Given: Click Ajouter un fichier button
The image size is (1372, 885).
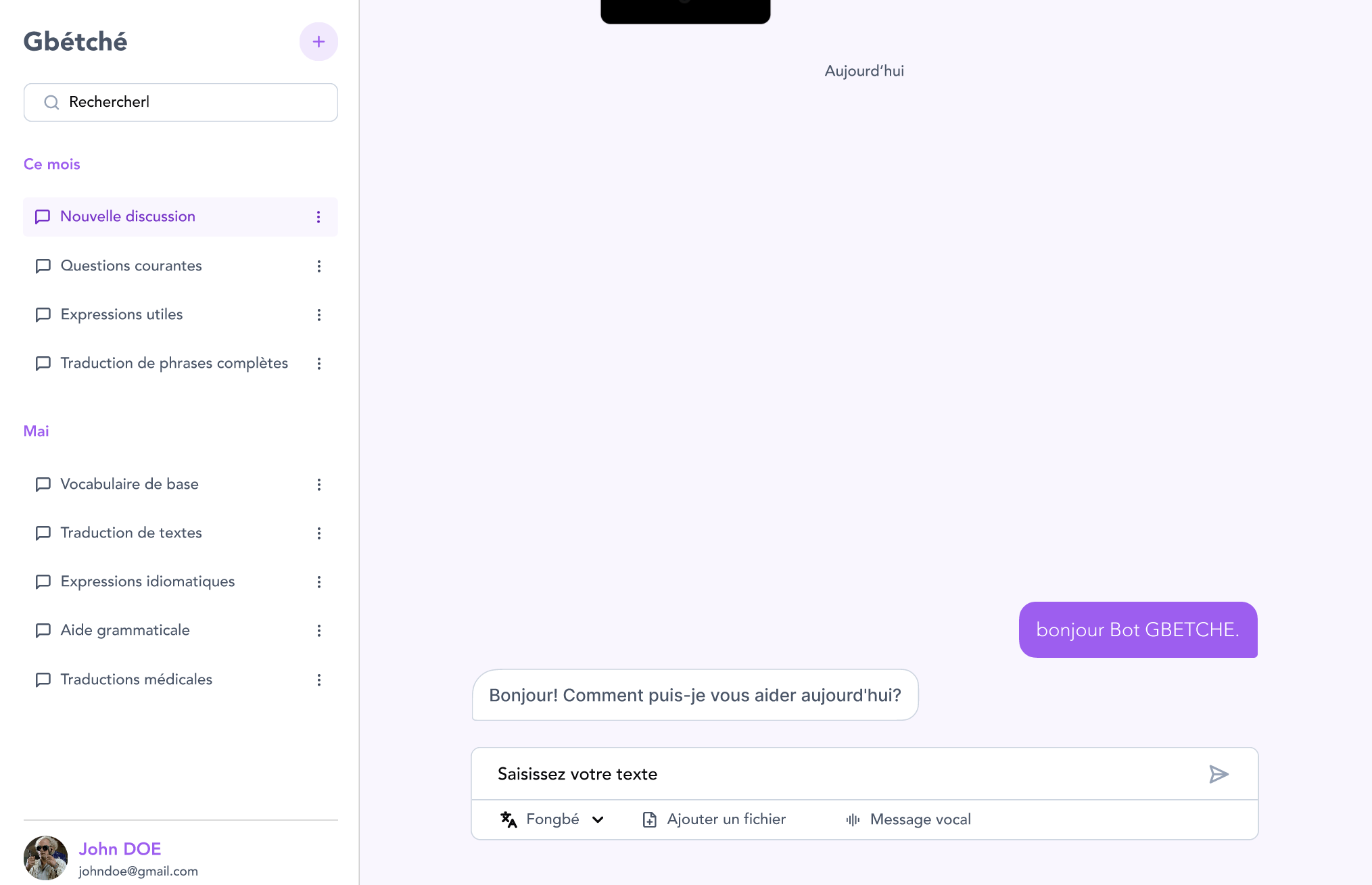Looking at the screenshot, I should point(714,819).
